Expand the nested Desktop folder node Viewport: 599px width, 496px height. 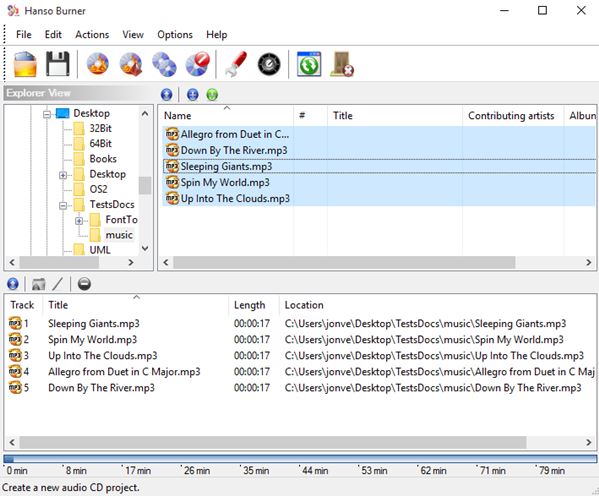(x=63, y=175)
